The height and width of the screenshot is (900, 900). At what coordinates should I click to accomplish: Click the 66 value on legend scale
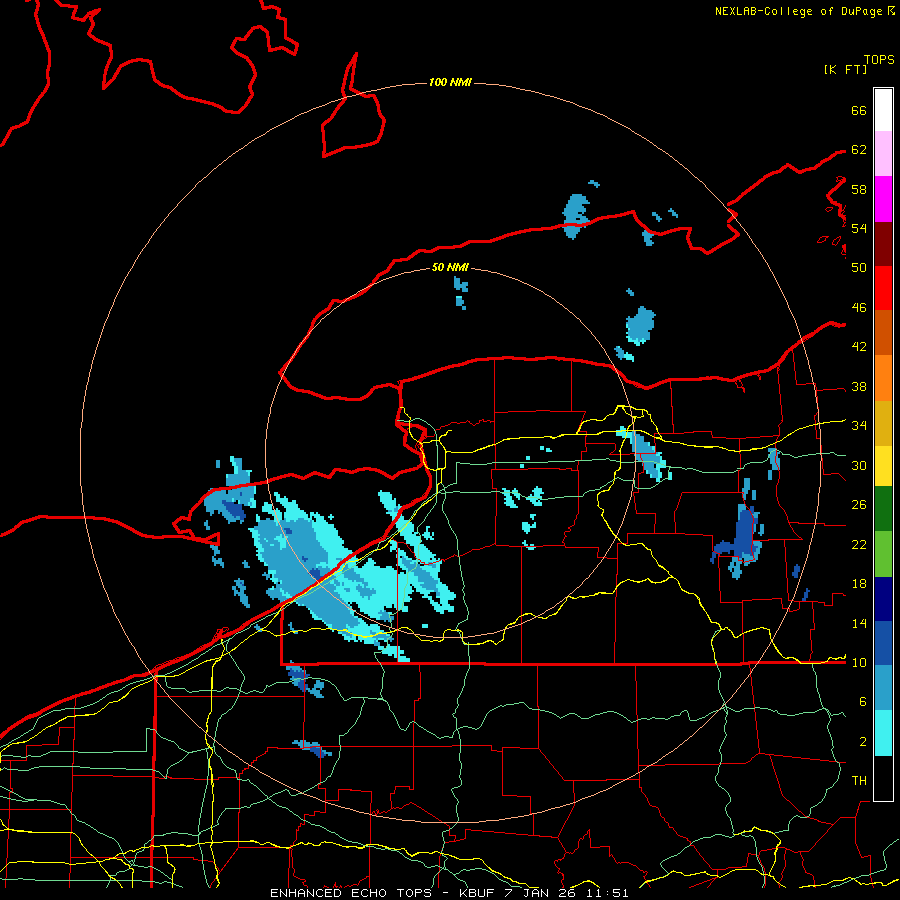click(x=859, y=110)
